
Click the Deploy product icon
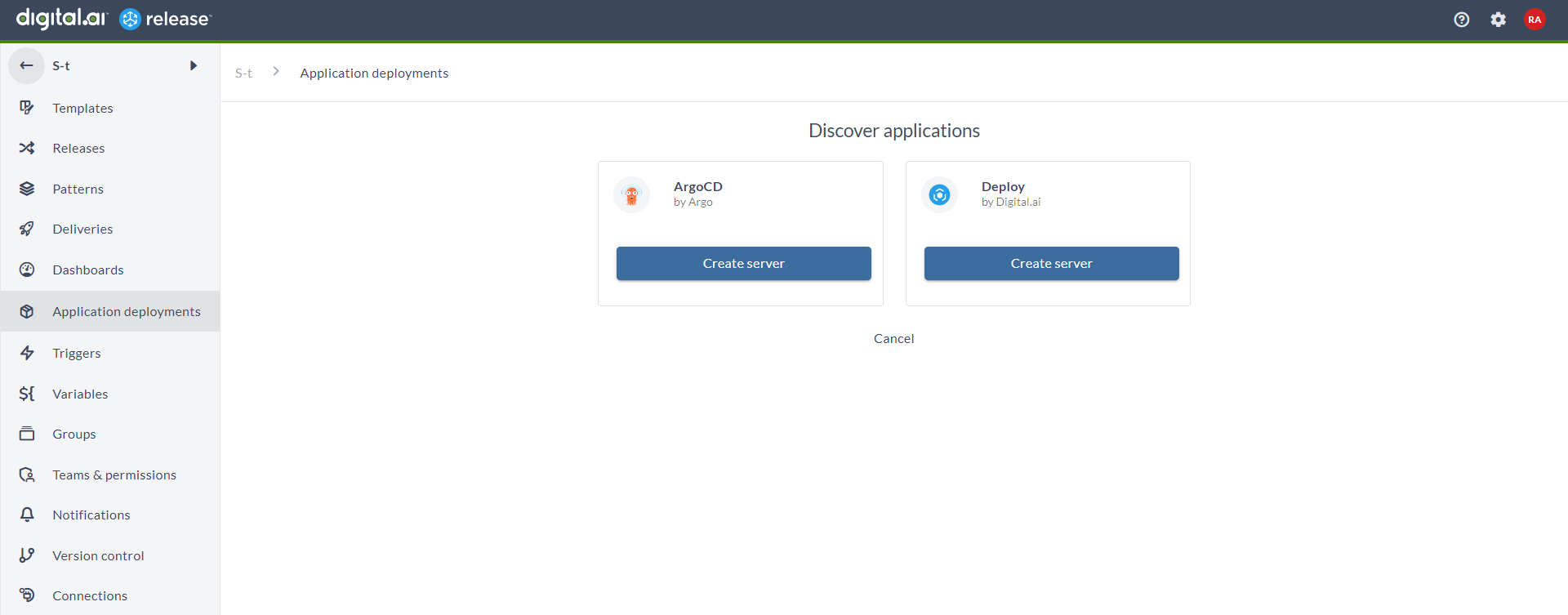(939, 195)
